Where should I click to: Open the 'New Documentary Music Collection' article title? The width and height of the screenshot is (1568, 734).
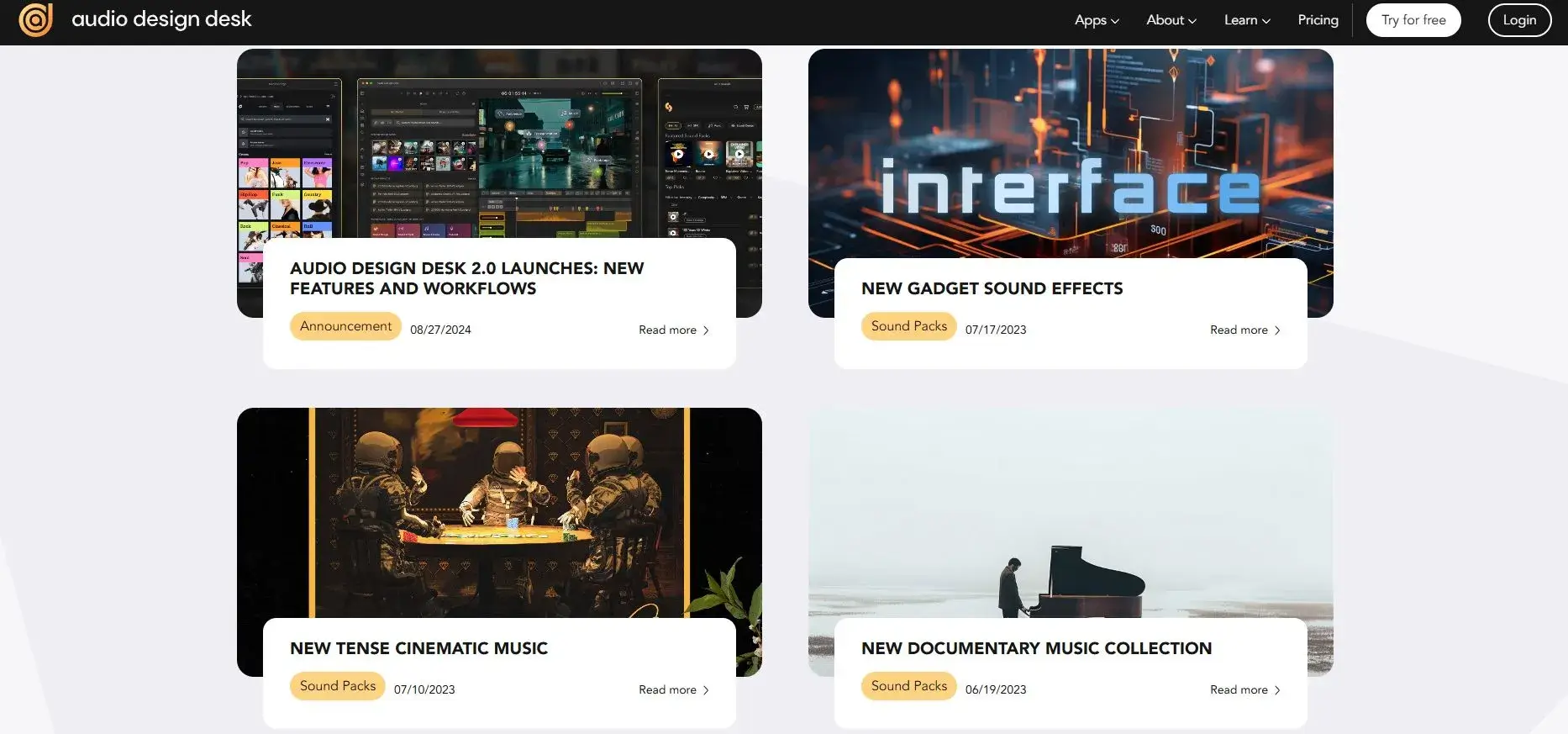[1036, 648]
